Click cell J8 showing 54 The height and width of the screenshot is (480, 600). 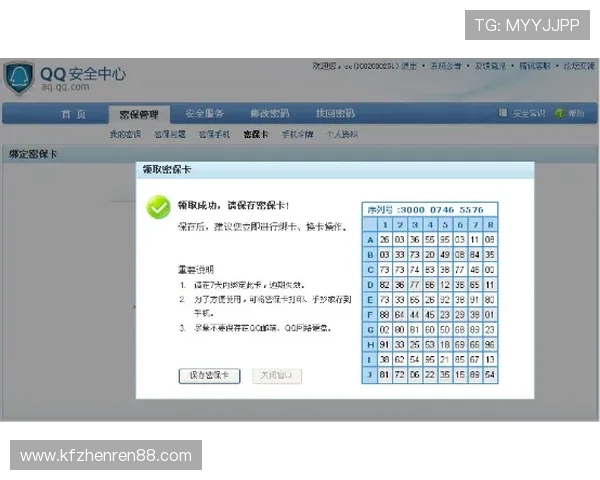[x=490, y=375]
